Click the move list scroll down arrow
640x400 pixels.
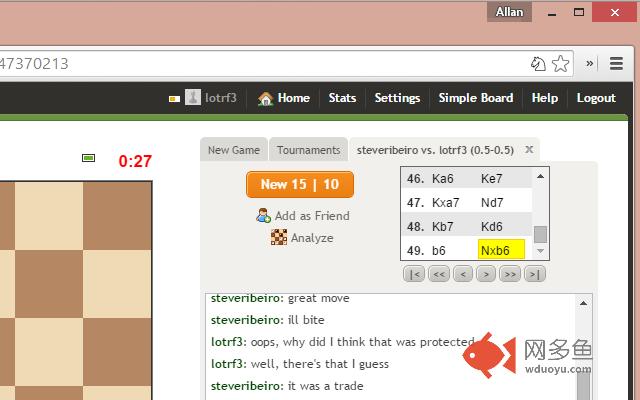coord(540,251)
